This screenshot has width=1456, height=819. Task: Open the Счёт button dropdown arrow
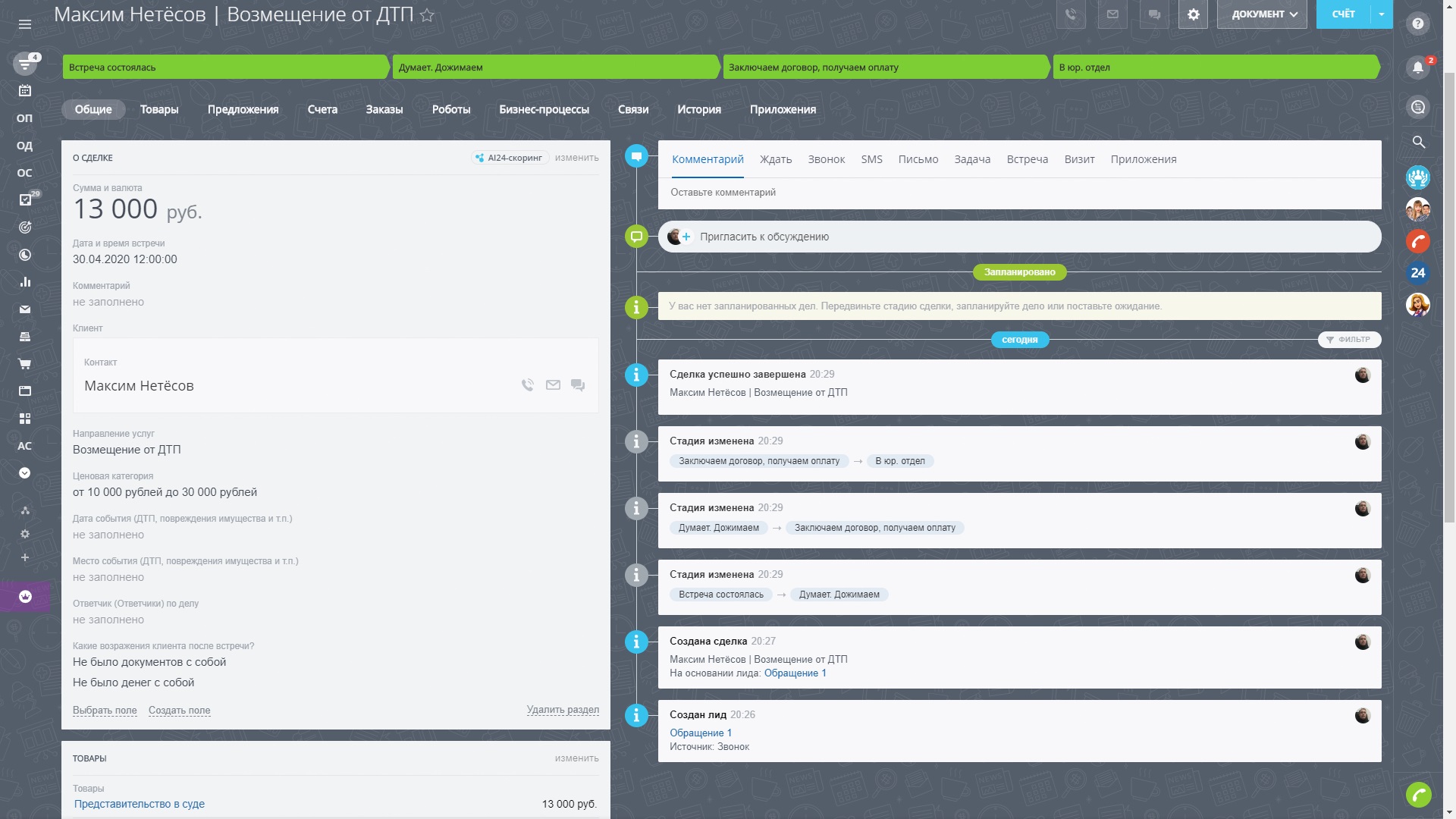pos(1381,14)
